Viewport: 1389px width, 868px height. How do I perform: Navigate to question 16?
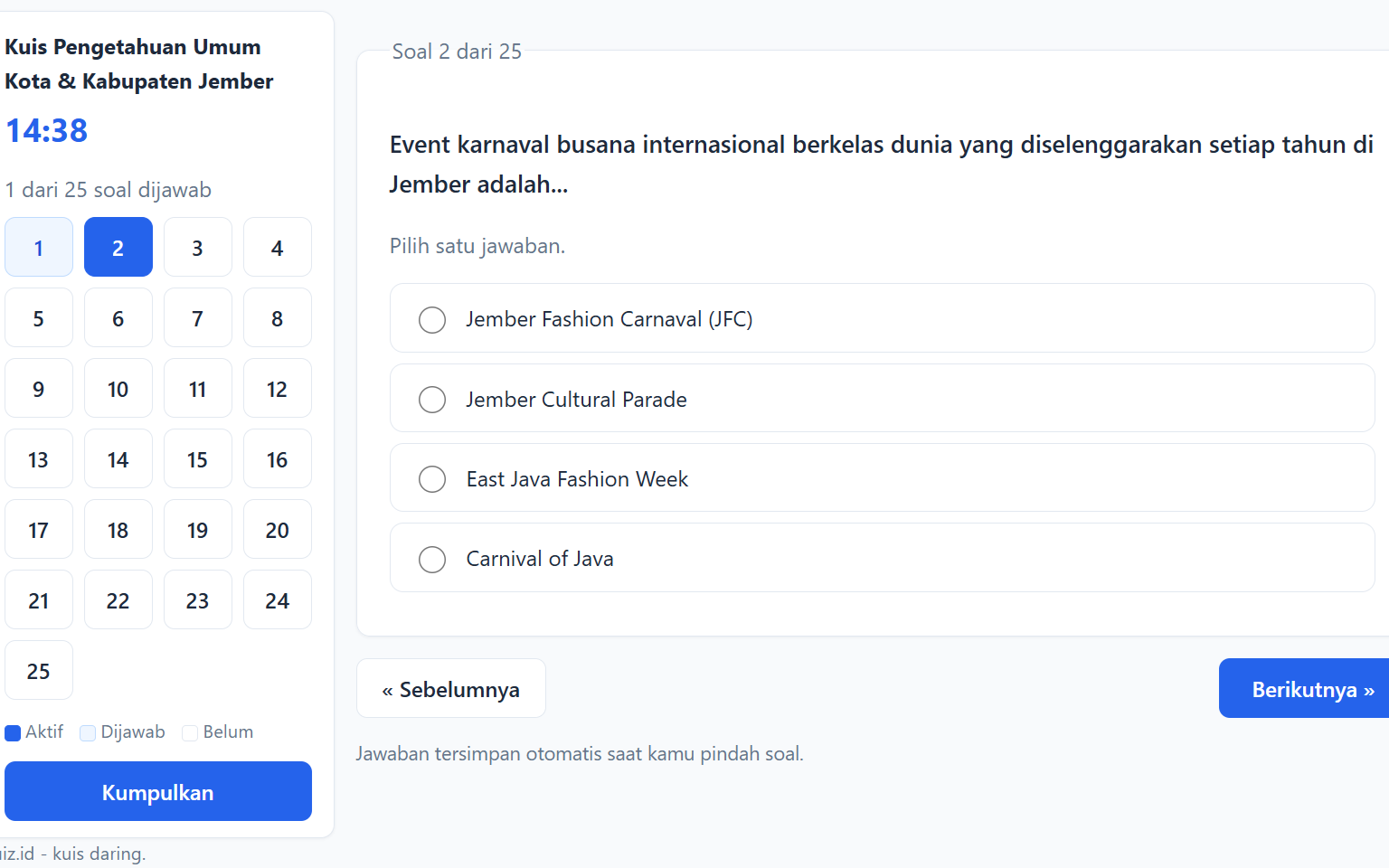click(278, 458)
